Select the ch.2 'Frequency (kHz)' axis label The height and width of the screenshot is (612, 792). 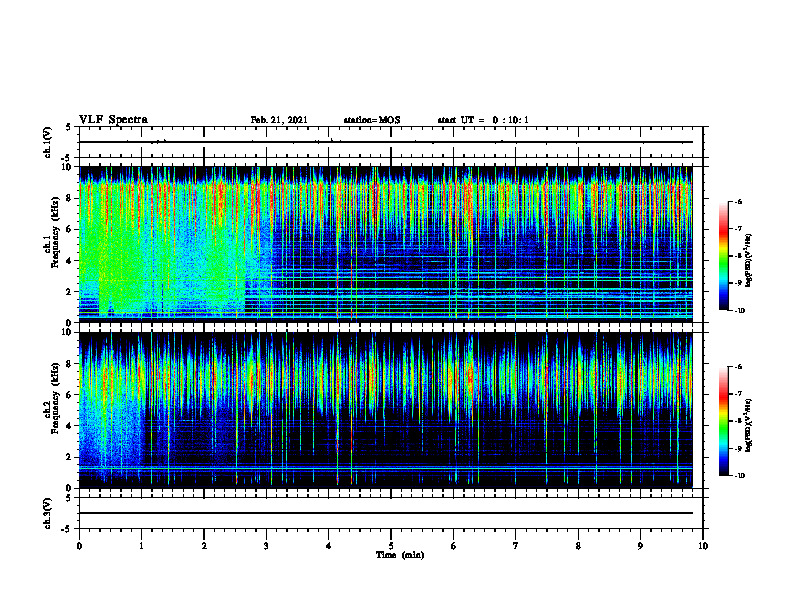tap(55, 398)
